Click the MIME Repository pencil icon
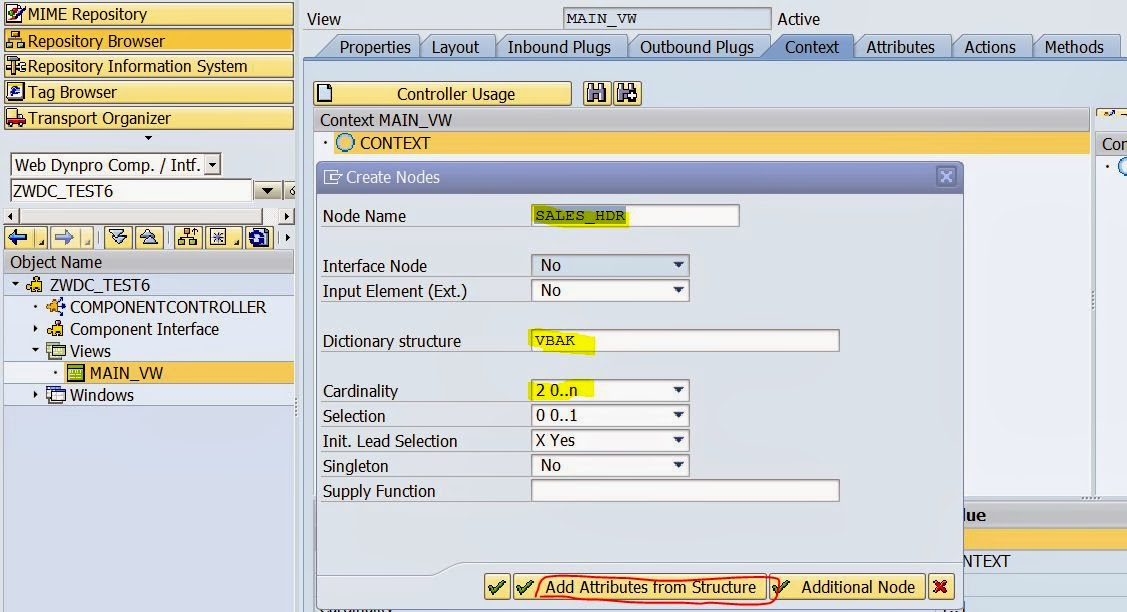This screenshot has width=1127, height=612. [x=15, y=14]
